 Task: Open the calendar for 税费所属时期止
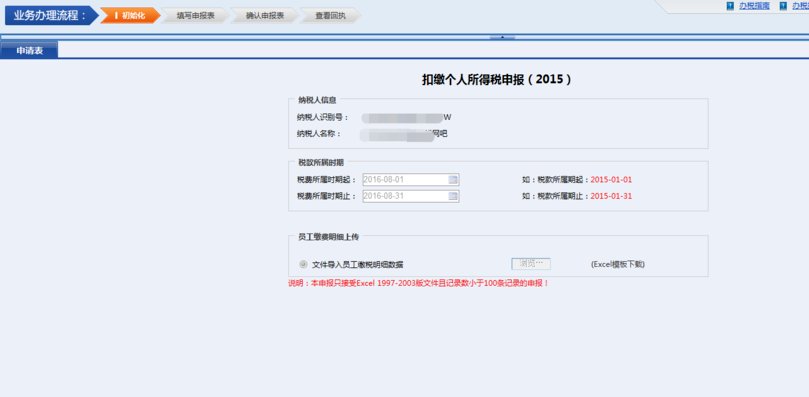pyautogui.click(x=453, y=196)
